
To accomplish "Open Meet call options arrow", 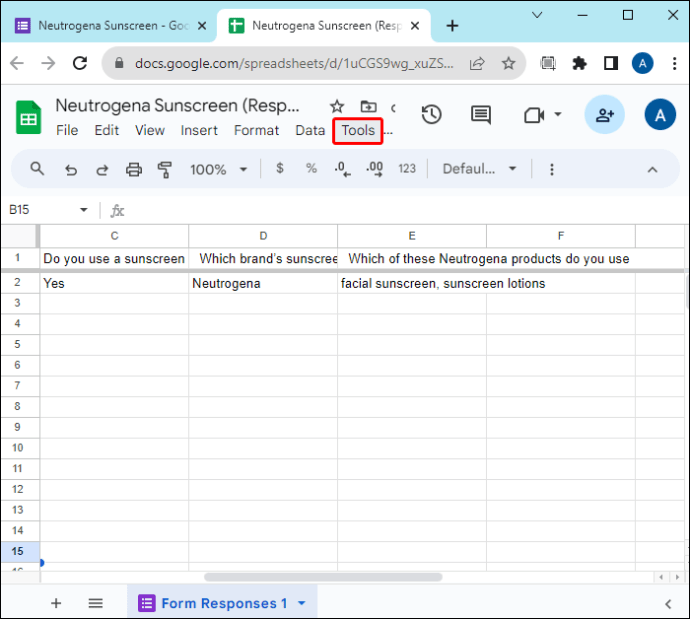I will [x=558, y=114].
